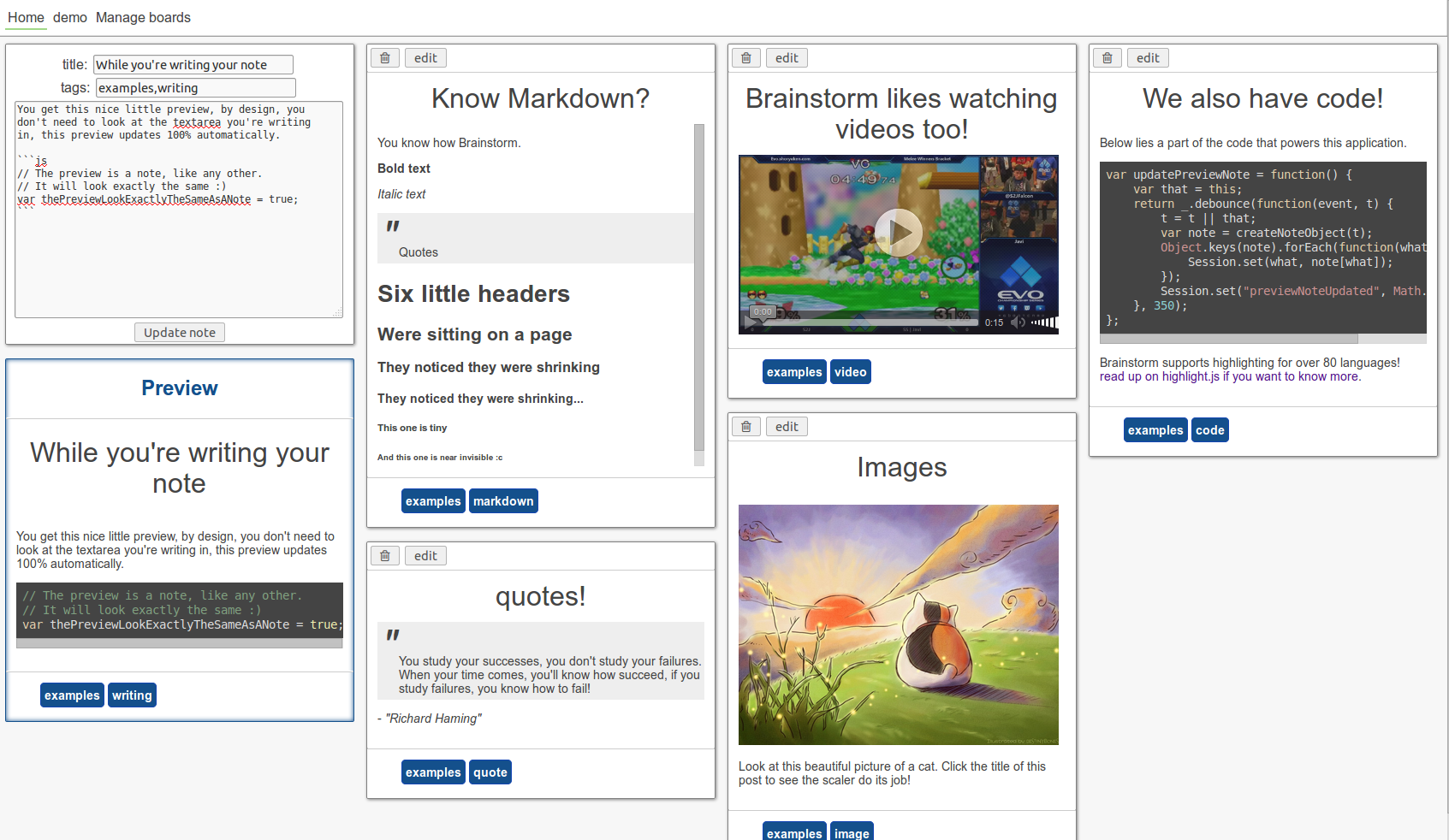This screenshot has width=1449, height=840.
Task: Click examples tag under Know Markdown? note
Action: pos(433,501)
